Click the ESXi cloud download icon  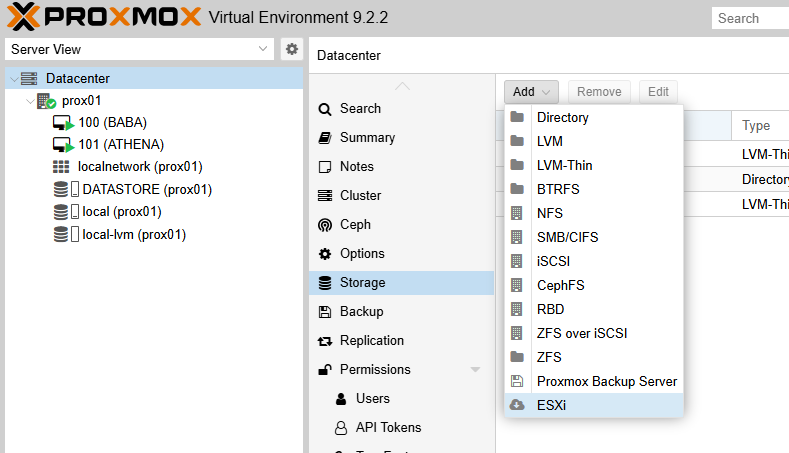(517, 405)
